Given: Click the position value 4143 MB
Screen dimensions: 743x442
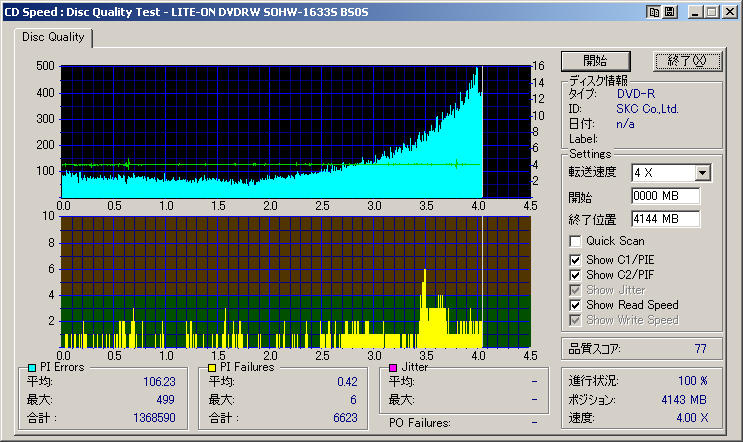Looking at the screenshot, I should (x=684, y=400).
